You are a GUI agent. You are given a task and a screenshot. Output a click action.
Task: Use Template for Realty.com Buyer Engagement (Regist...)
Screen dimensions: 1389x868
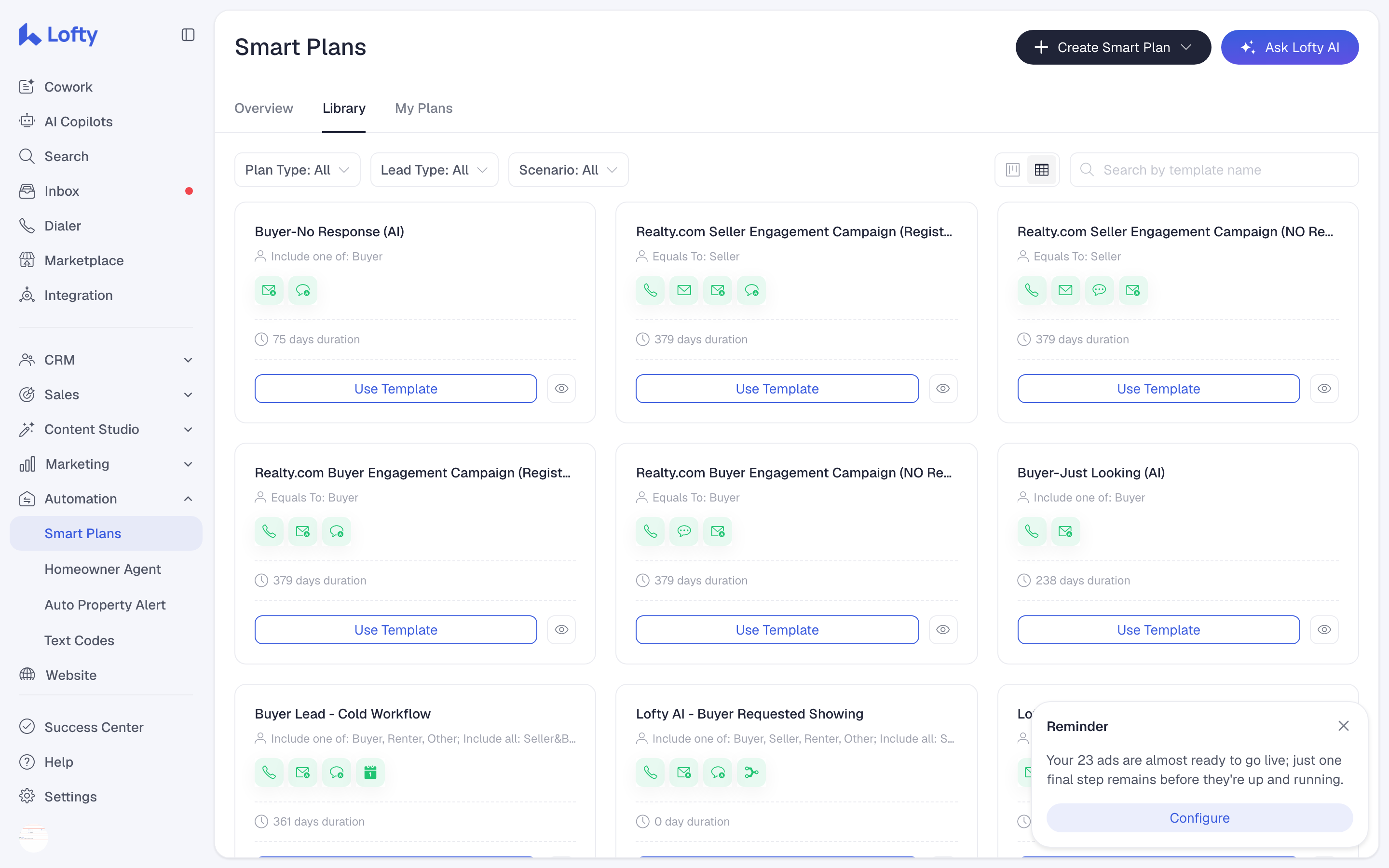click(x=395, y=630)
